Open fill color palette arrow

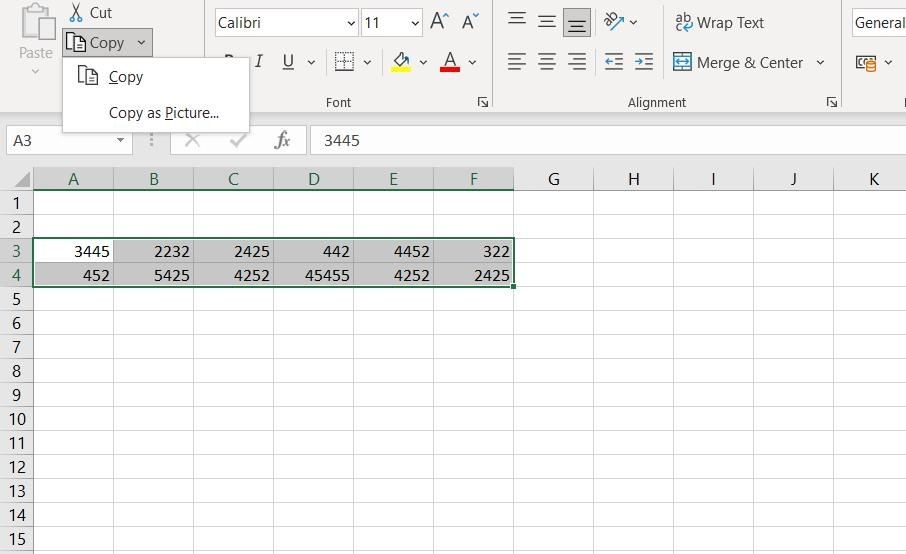[x=423, y=62]
